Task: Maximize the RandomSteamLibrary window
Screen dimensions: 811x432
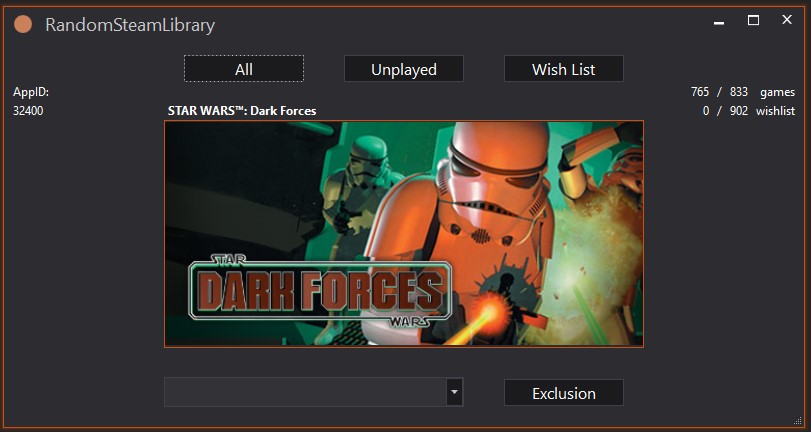Action: (x=754, y=21)
